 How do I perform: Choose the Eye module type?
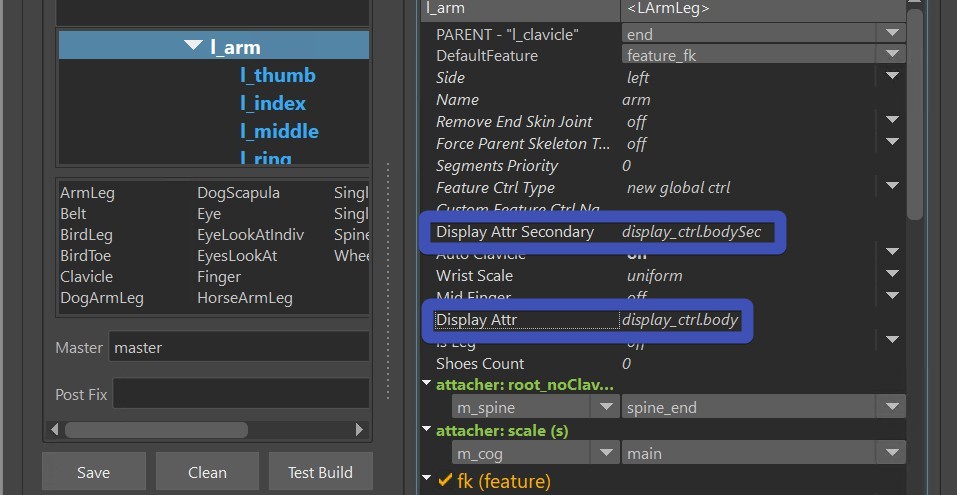(x=209, y=214)
